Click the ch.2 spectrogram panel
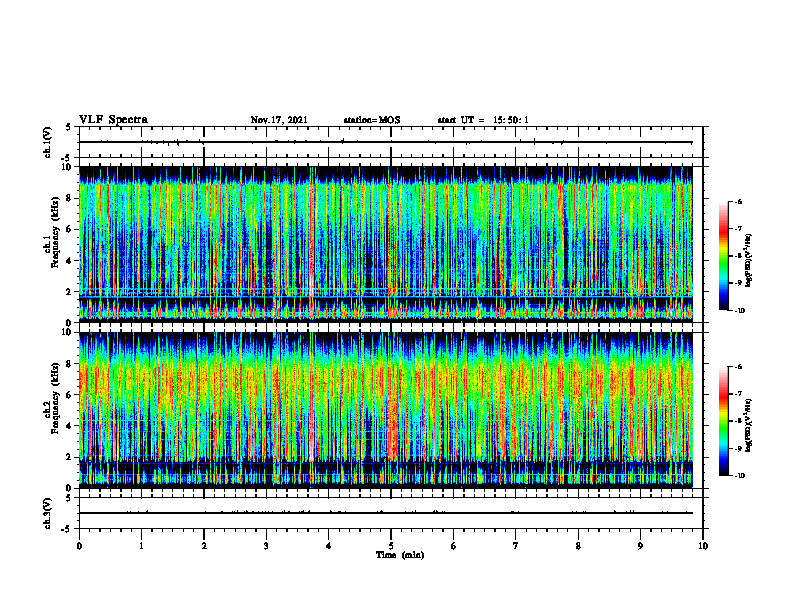 point(386,410)
